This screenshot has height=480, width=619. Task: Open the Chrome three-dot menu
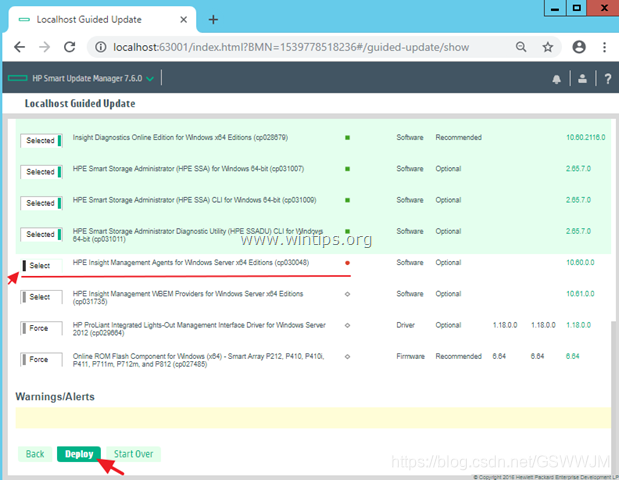(x=604, y=47)
